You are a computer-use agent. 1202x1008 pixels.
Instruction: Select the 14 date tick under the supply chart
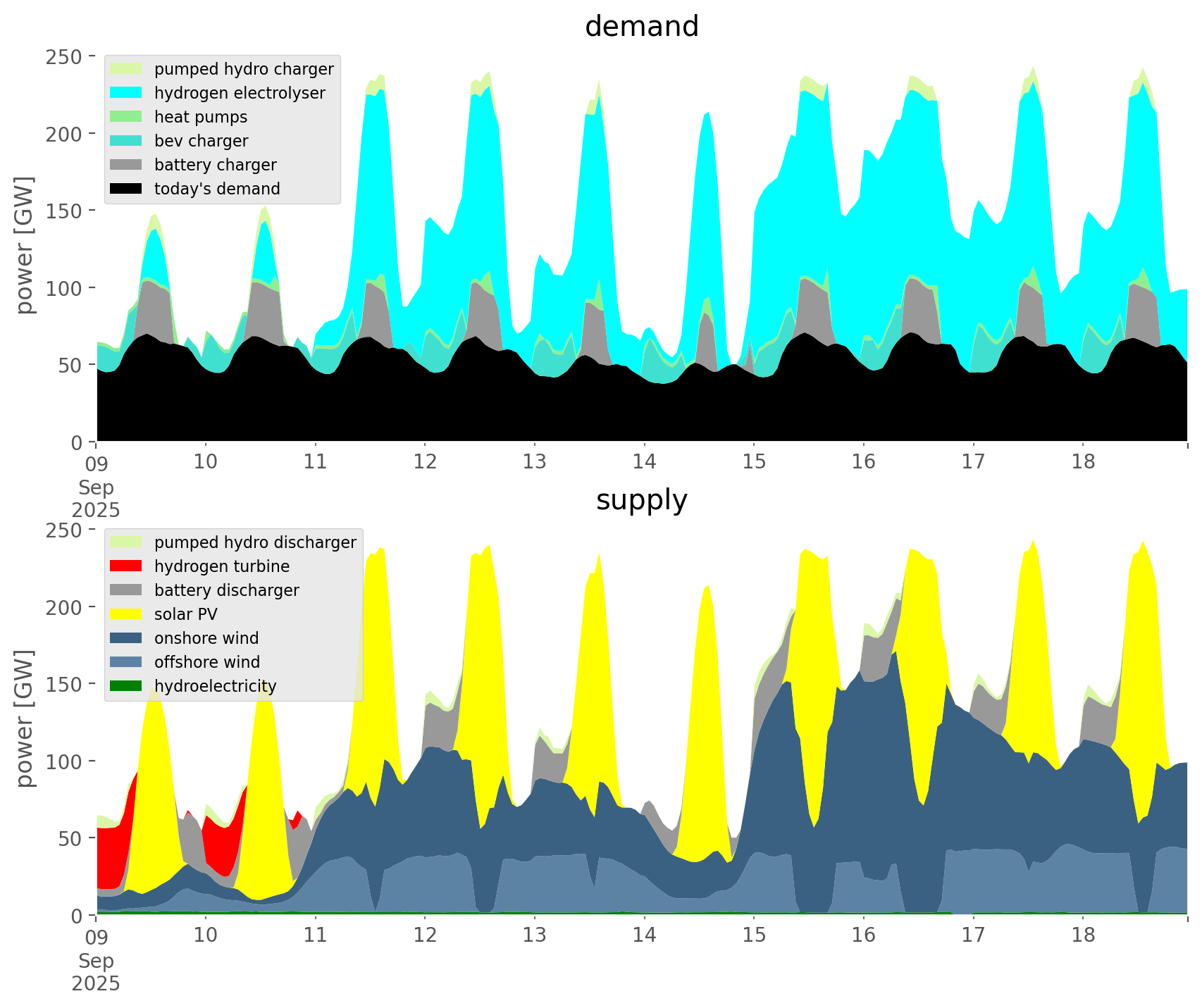tap(644, 935)
